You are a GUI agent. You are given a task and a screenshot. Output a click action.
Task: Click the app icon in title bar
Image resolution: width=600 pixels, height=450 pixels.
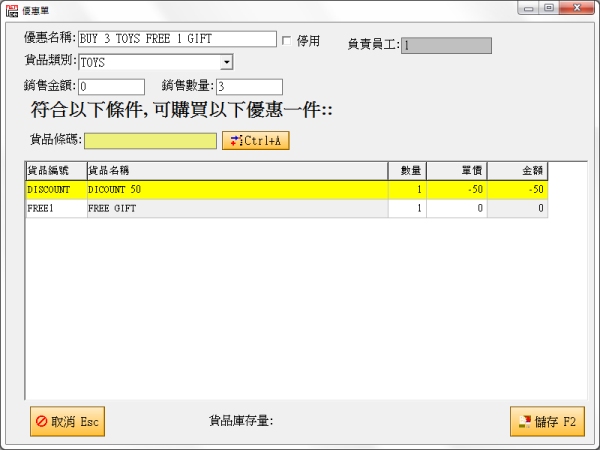(x=12, y=11)
